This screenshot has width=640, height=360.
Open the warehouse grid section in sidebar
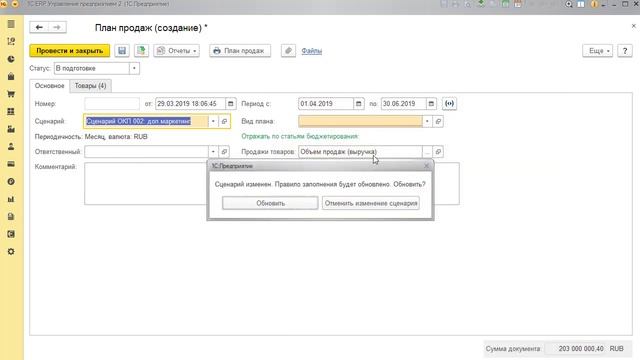[x=11, y=111]
